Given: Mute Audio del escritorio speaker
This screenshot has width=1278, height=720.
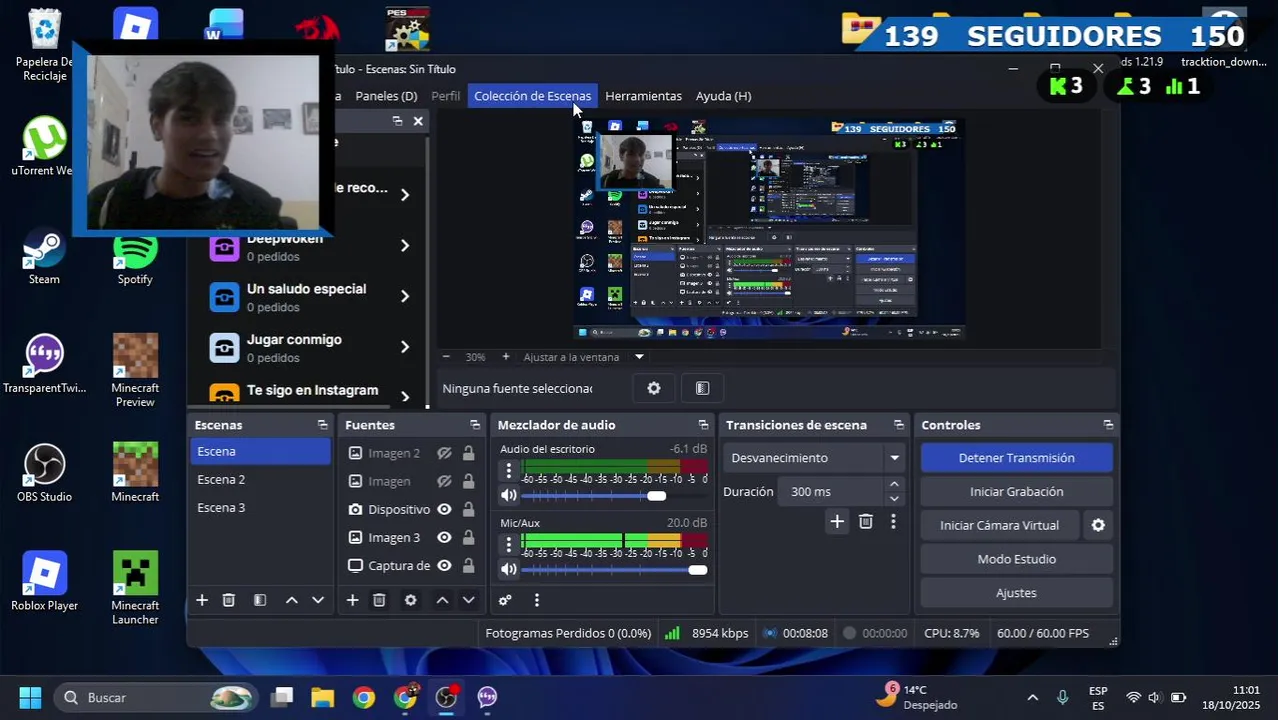Looking at the screenshot, I should click(x=509, y=495).
